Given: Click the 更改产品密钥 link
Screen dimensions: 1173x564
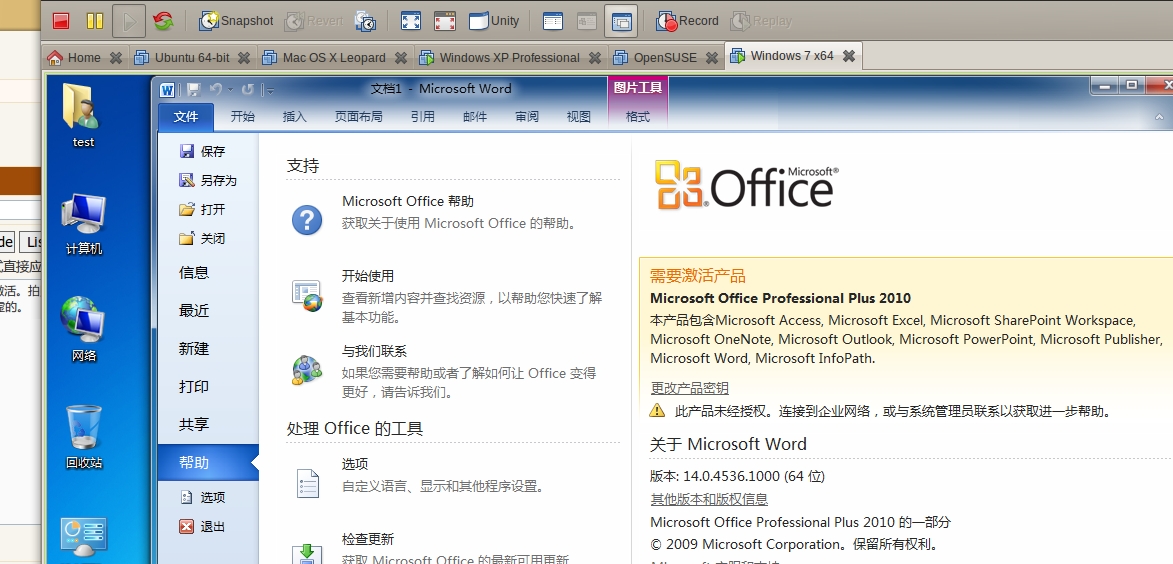Looking at the screenshot, I should (x=689, y=388).
